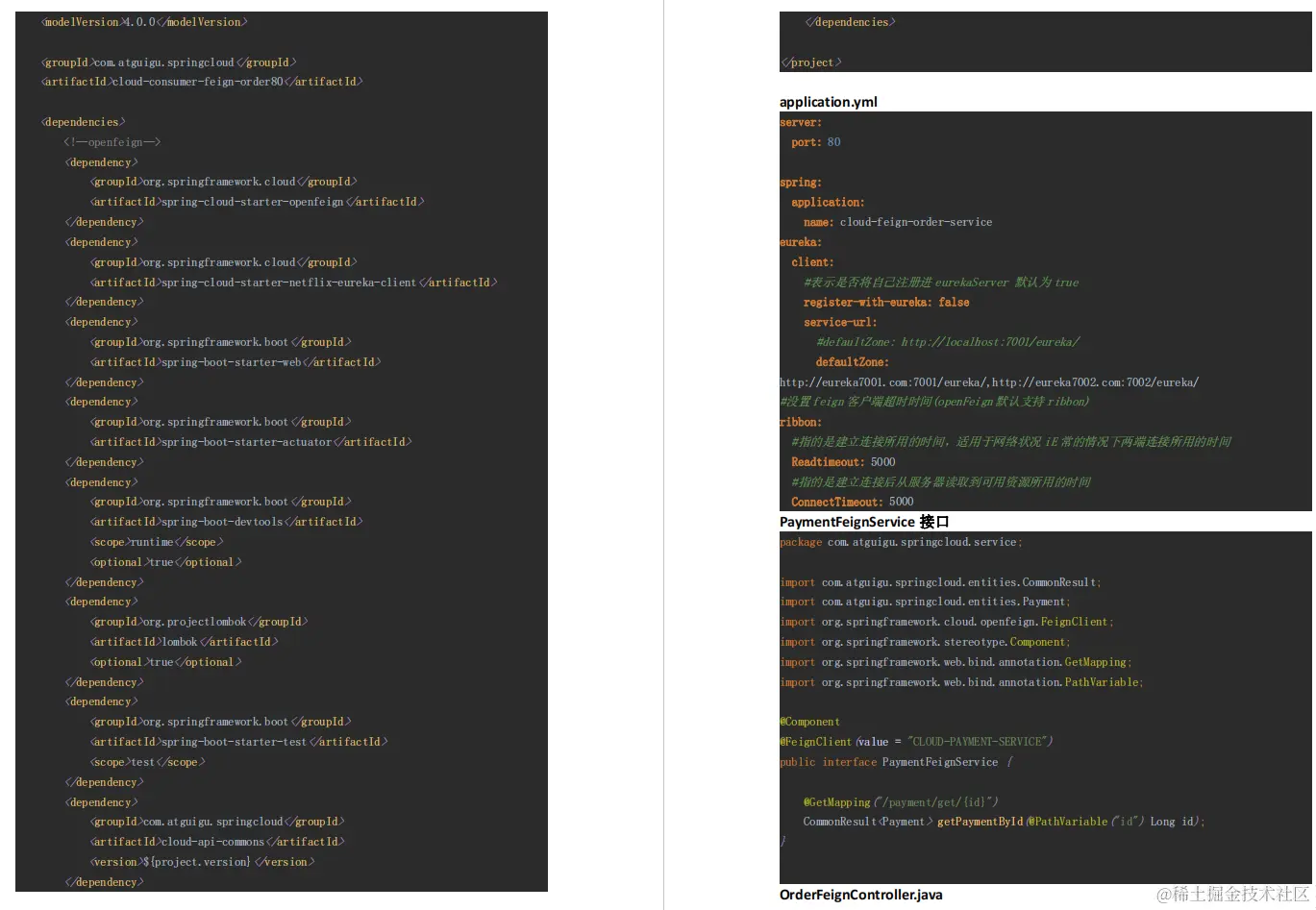Click the artifactId lombok line
This screenshot has height=910, width=1316.
point(185,642)
